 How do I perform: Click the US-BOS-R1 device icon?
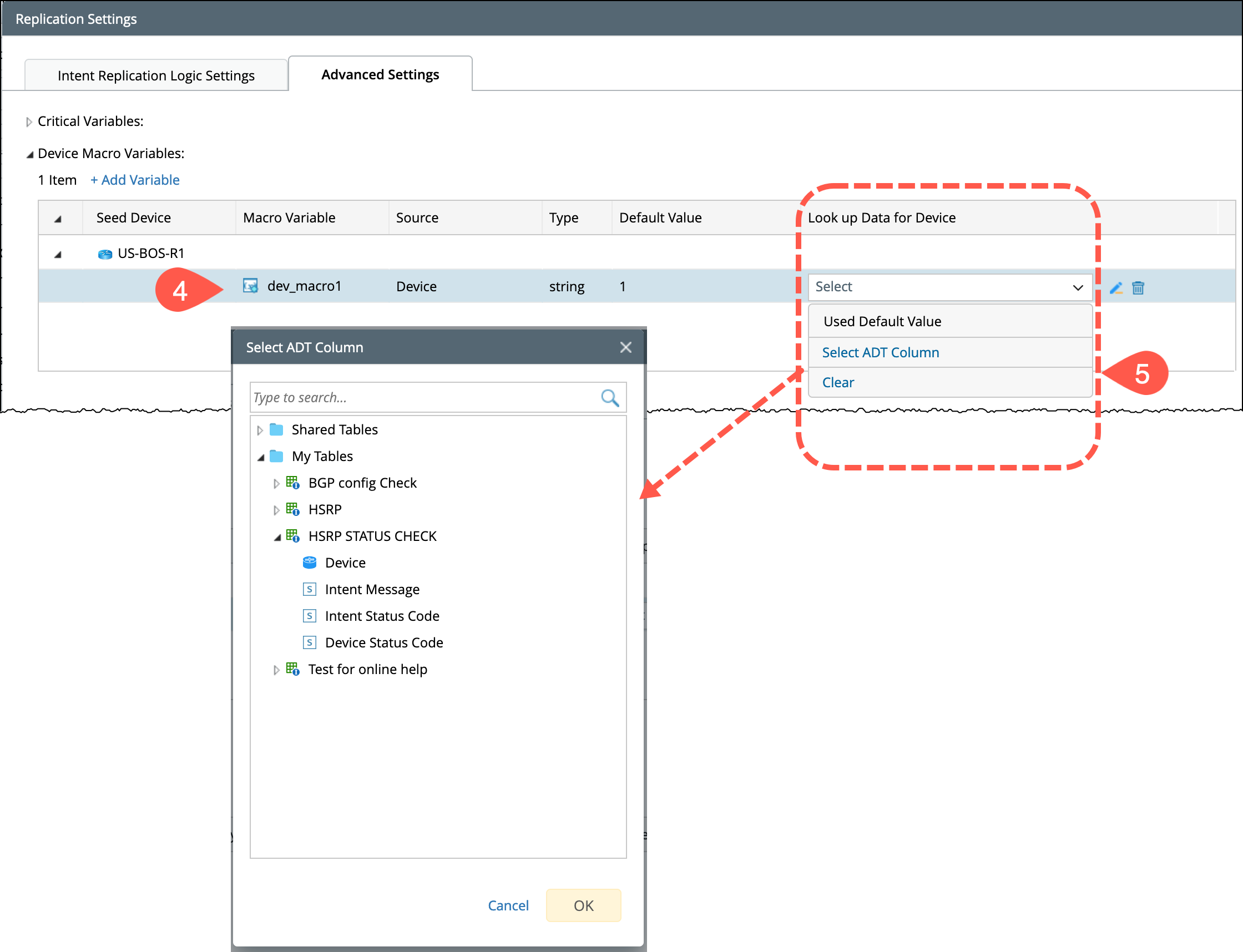click(x=105, y=254)
